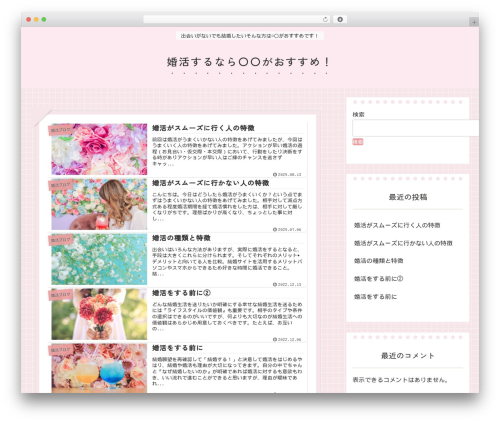The height and width of the screenshot is (423, 500).
Task: Open sidebar recent post 婚活がスムーズに行かない人の特徴
Action: [403, 243]
